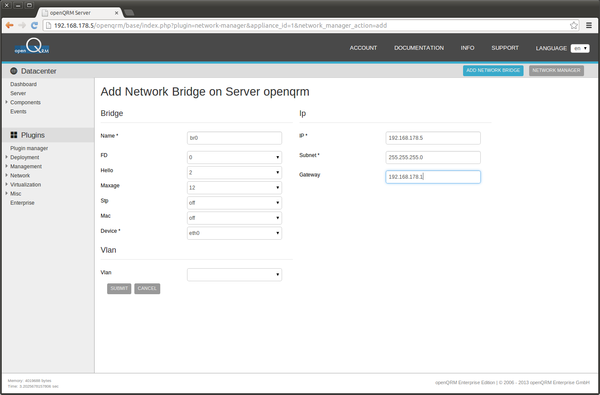Open a new browser tab

click(x=129, y=13)
